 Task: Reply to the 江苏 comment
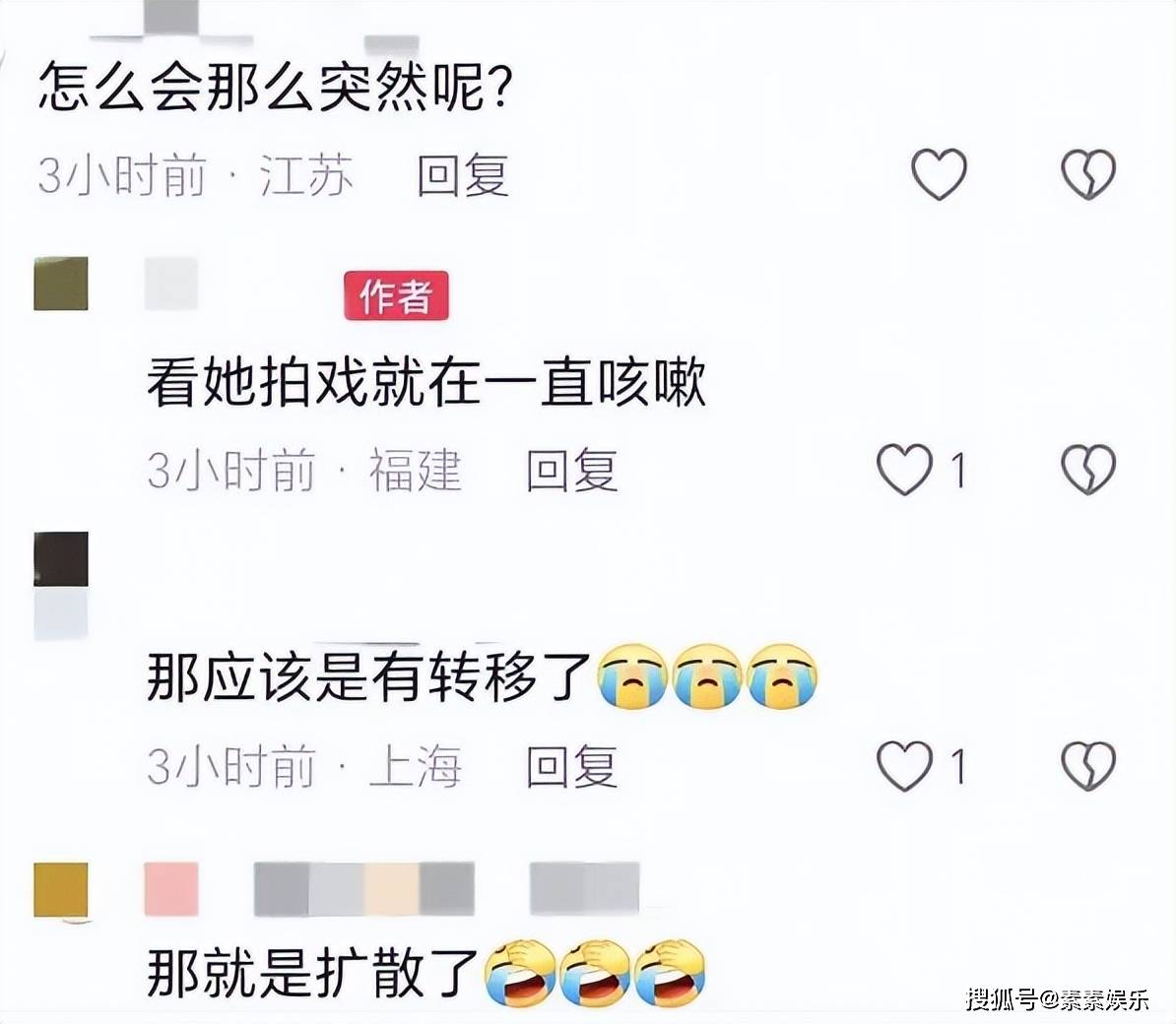point(463,175)
